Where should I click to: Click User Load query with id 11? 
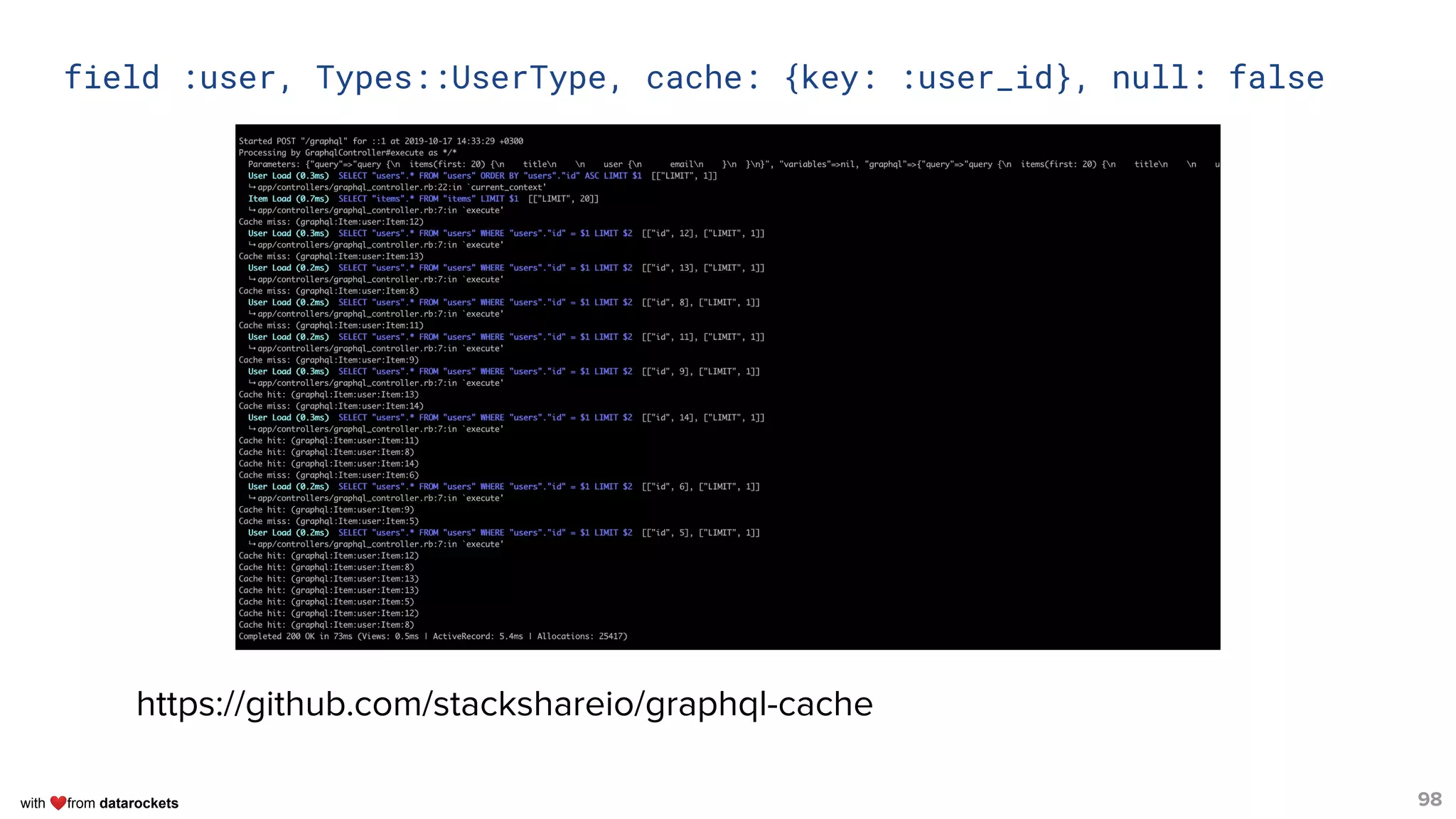pos(506,337)
